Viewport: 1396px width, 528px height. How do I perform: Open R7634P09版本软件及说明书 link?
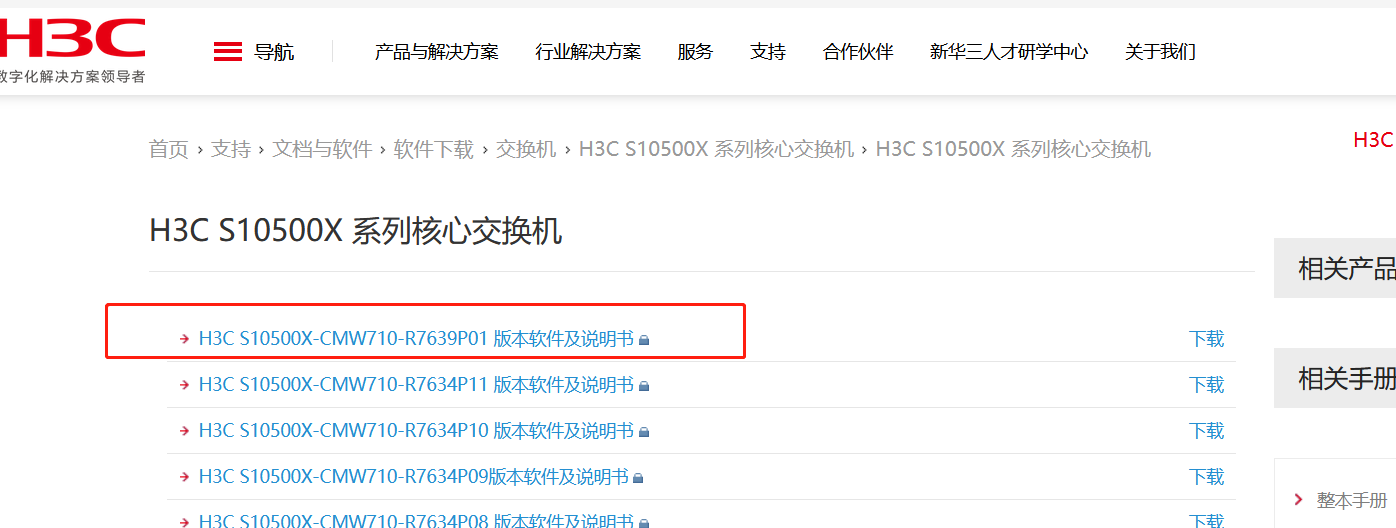point(413,477)
